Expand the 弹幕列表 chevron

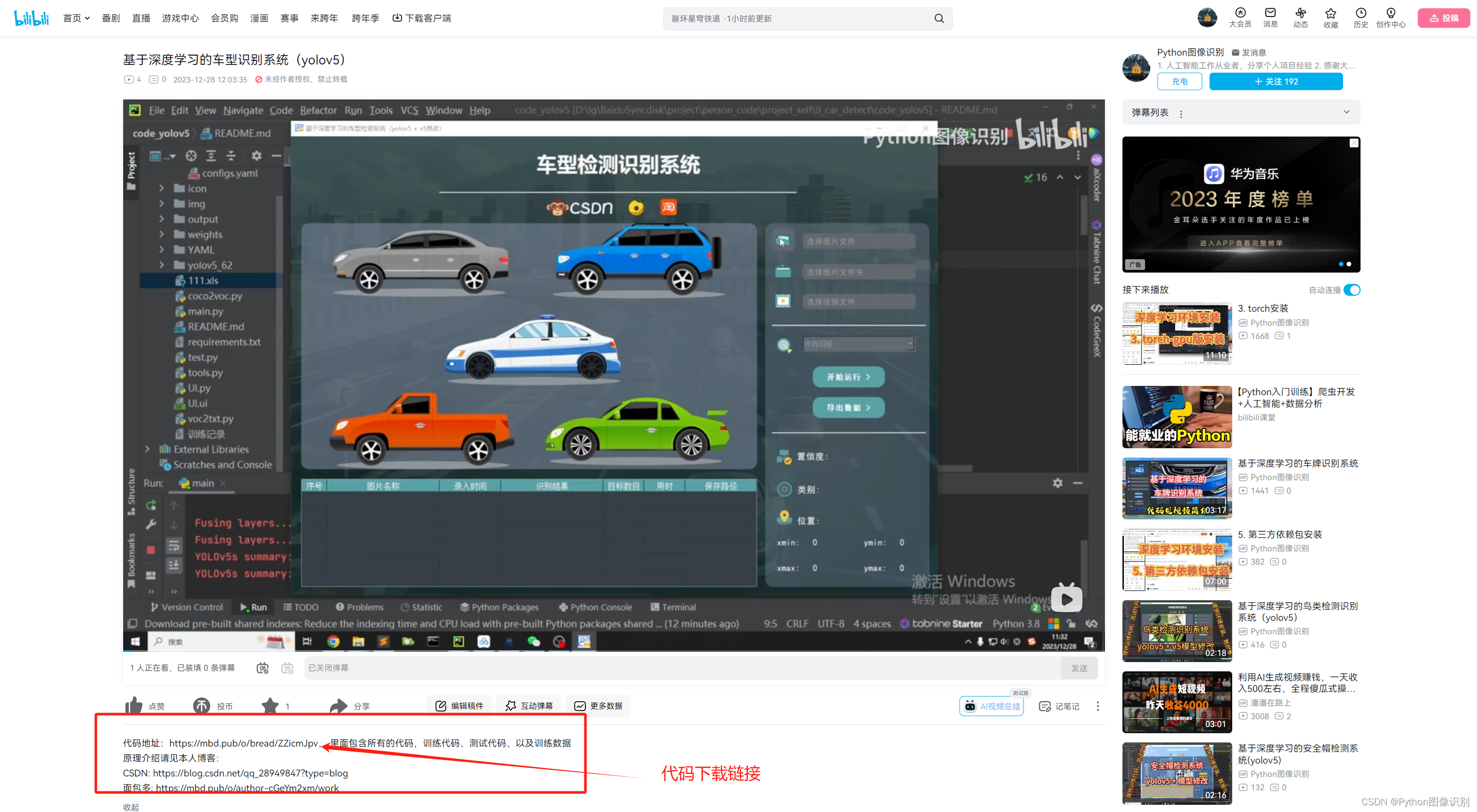[x=1346, y=112]
